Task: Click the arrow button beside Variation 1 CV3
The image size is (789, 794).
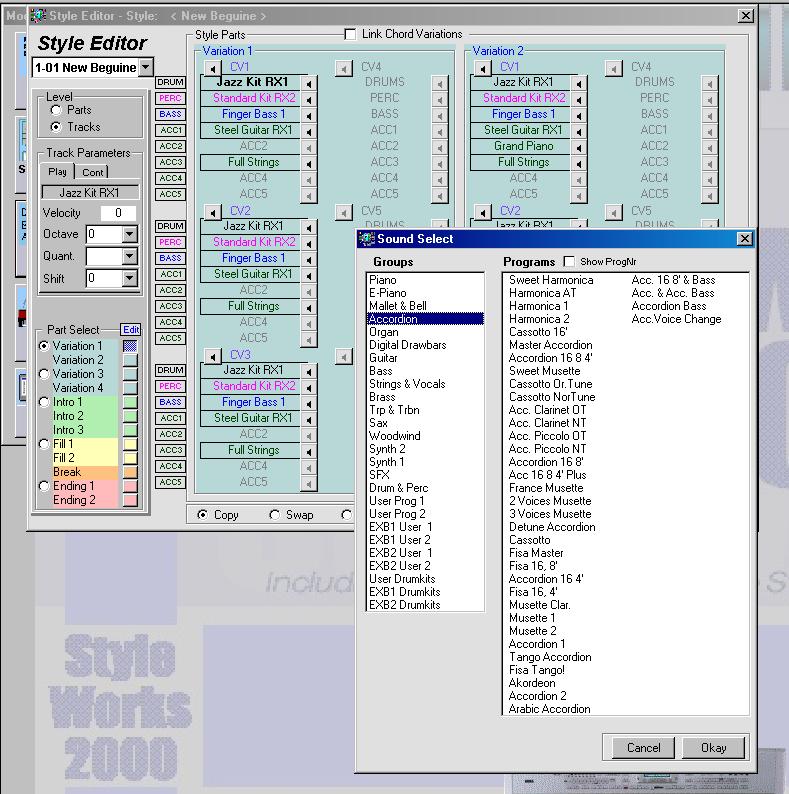Action: tap(211, 355)
